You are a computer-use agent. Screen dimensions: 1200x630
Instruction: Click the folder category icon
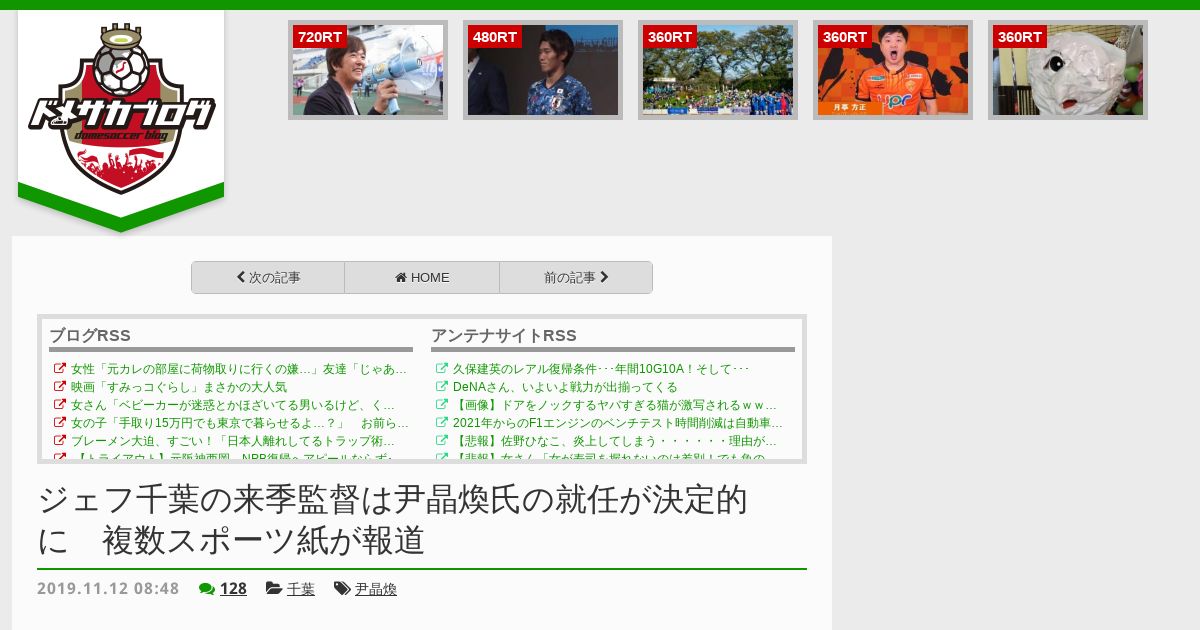tap(274, 589)
